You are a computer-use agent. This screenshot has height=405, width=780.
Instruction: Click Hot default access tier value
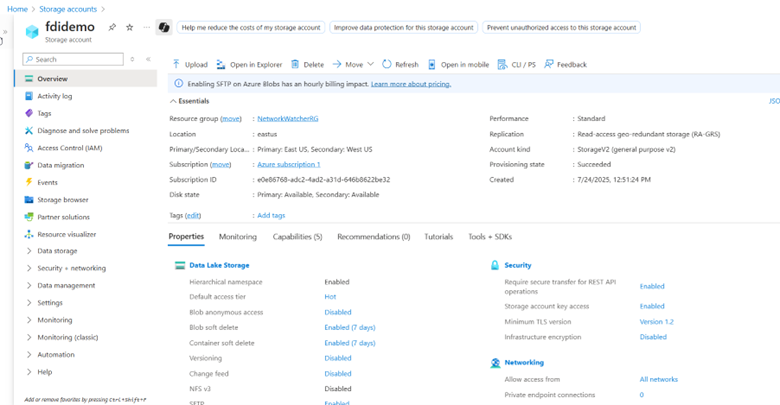pos(330,297)
